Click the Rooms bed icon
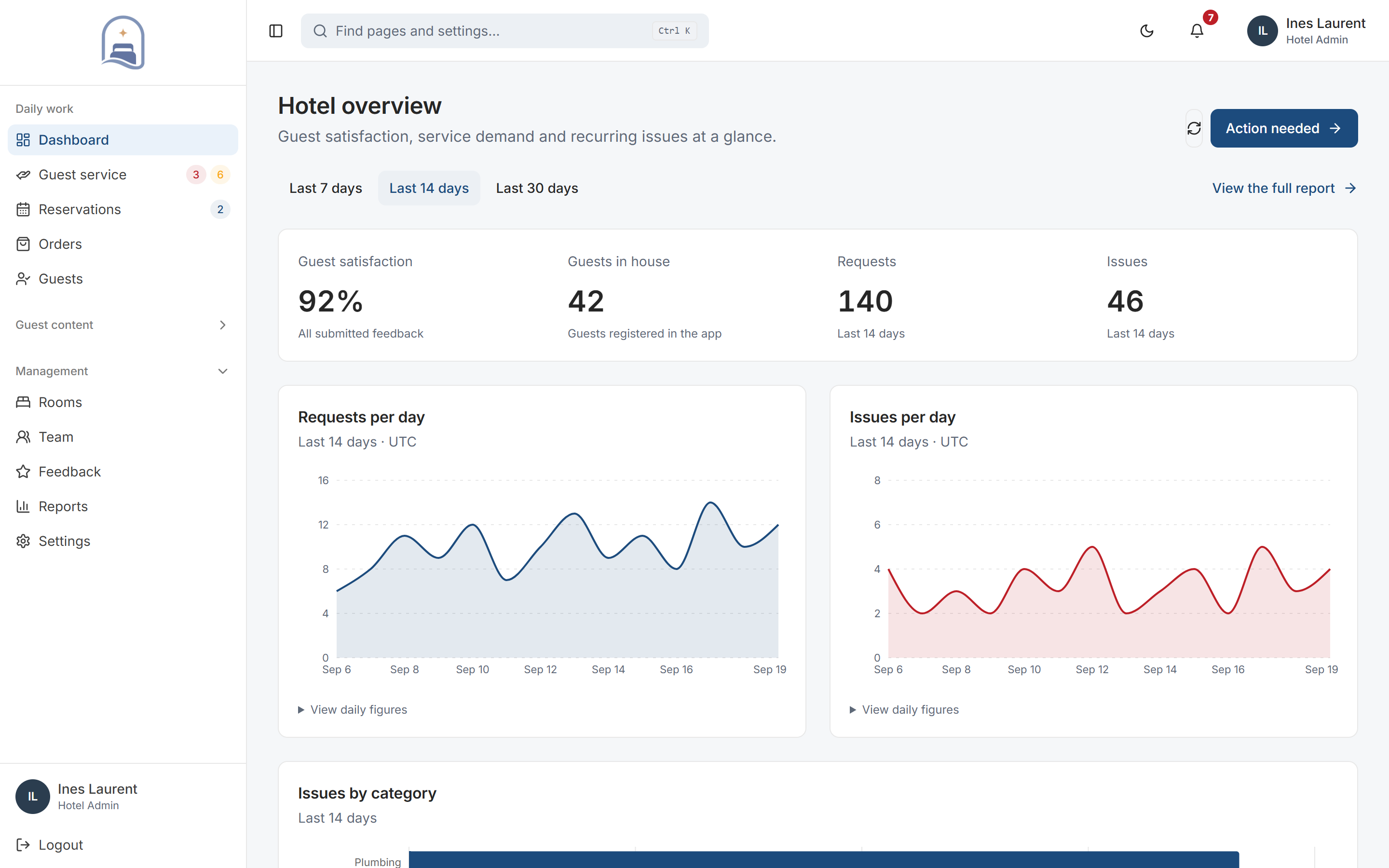1389x868 pixels. tap(23, 403)
